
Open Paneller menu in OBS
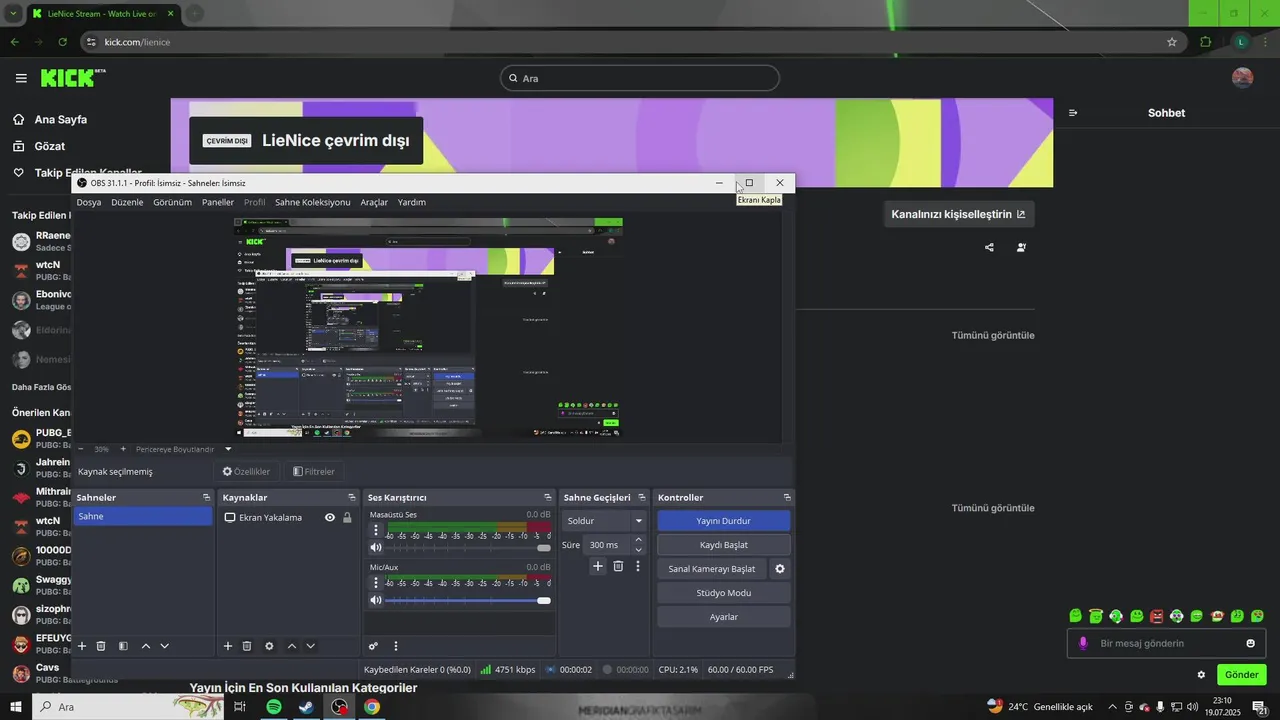(x=218, y=202)
